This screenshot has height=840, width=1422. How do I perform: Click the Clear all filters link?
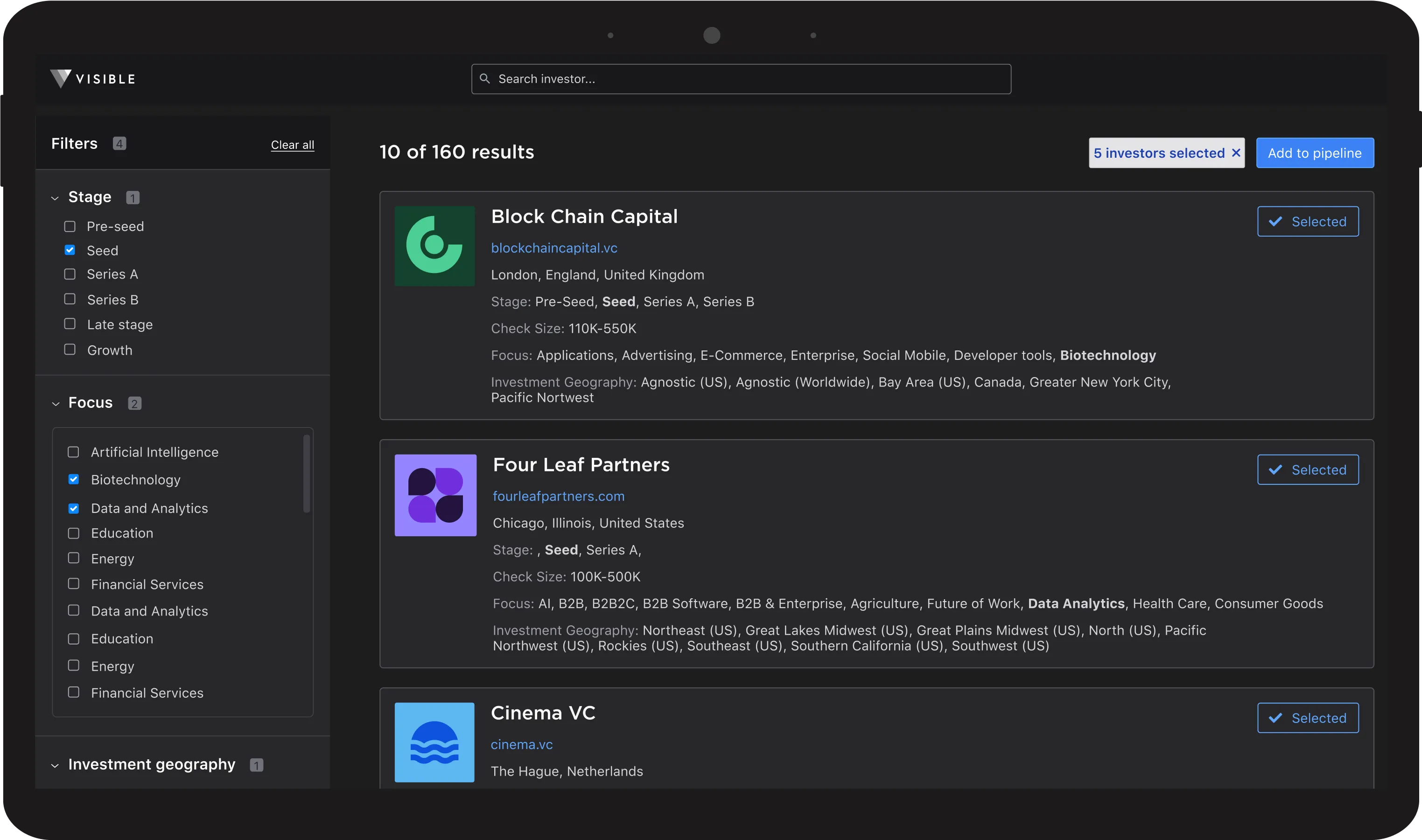point(292,145)
